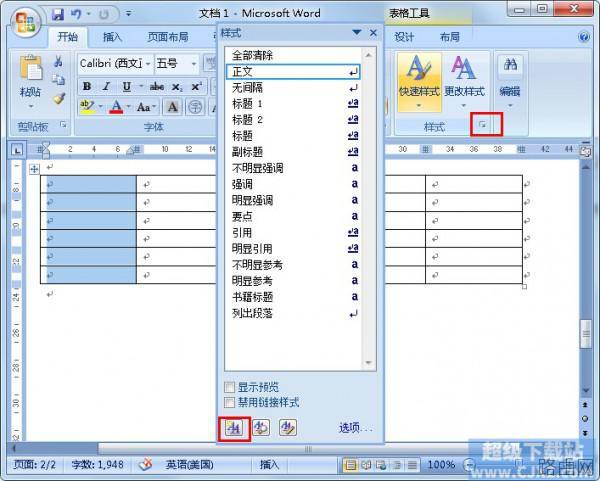The width and height of the screenshot is (600, 481).
Task: Open the Styles pane options dropdown arrow
Action: 357,33
